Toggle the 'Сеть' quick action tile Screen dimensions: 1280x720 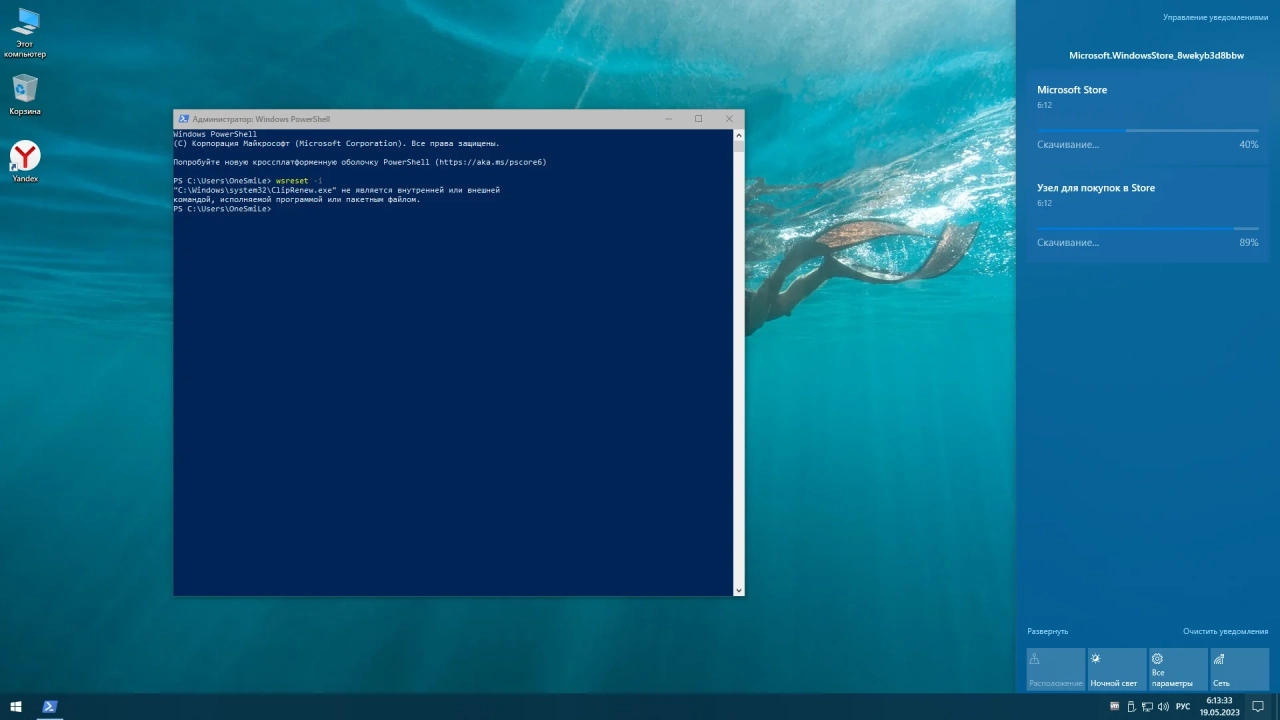1239,670
